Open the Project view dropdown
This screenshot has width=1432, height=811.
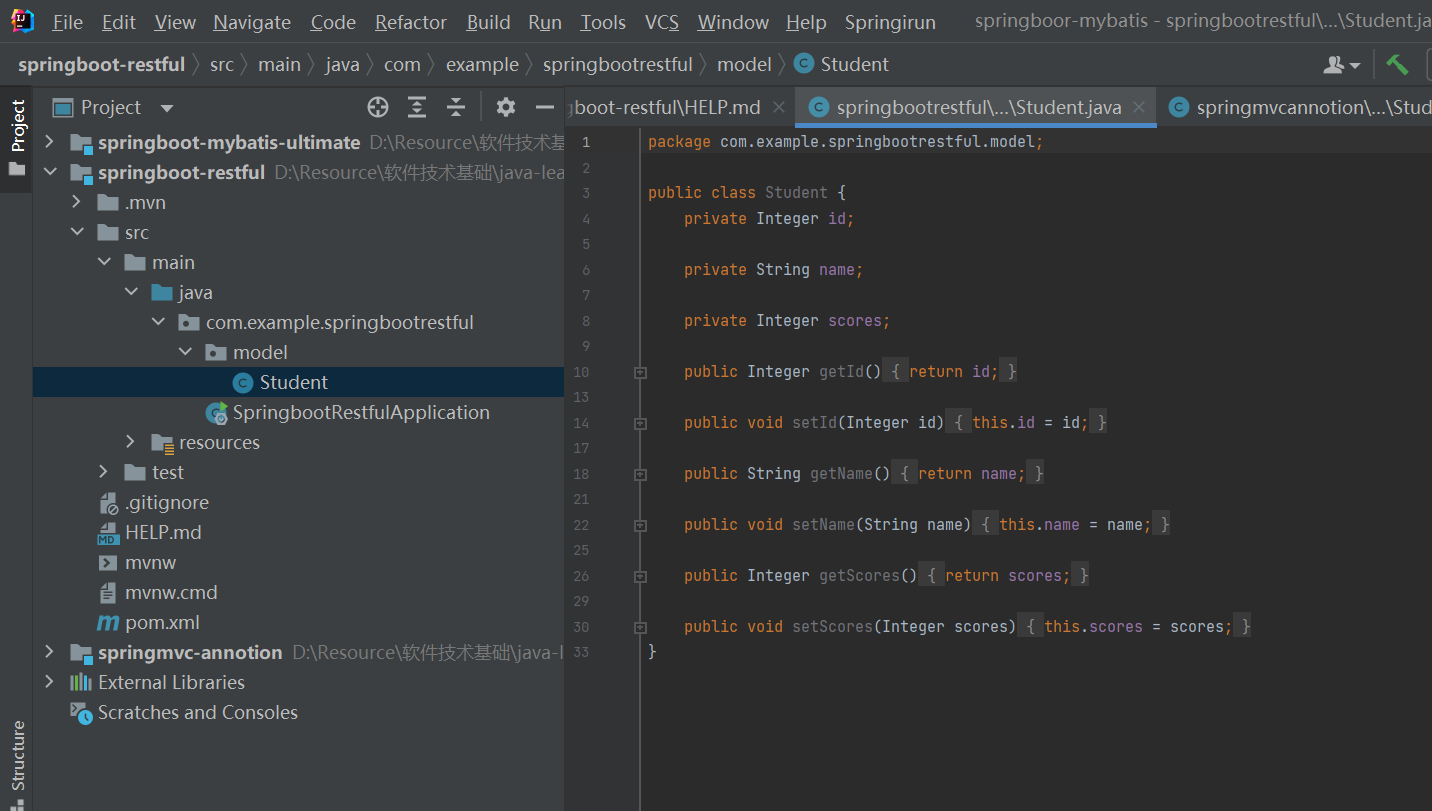click(167, 108)
